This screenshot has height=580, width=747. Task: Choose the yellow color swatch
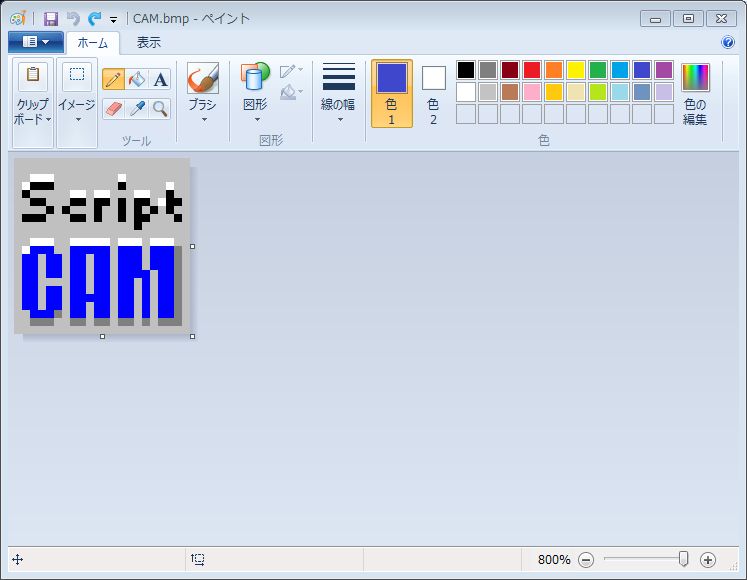pyautogui.click(x=575, y=70)
